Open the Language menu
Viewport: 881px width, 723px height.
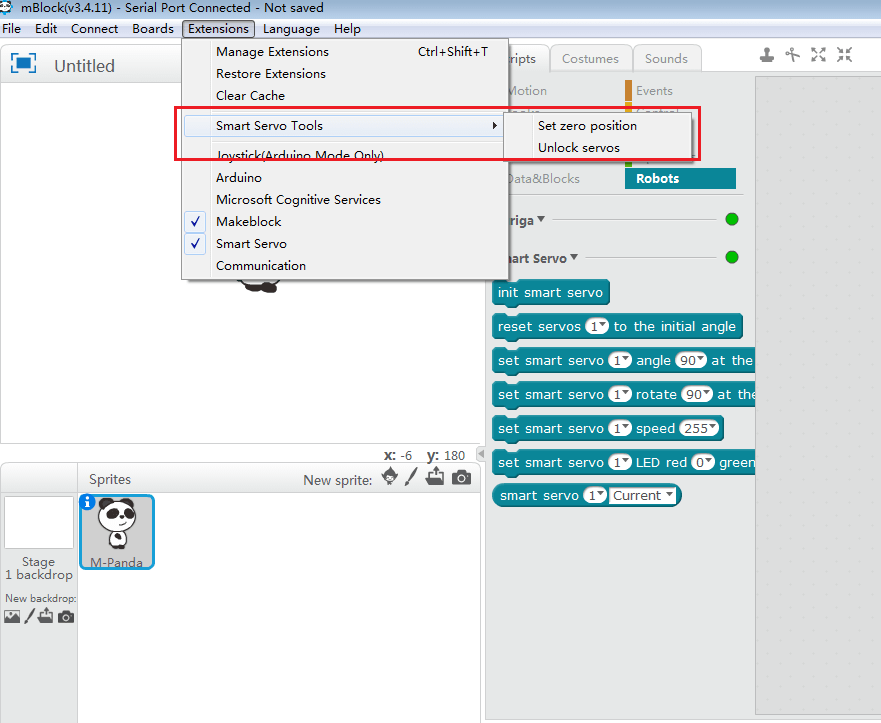pyautogui.click(x=291, y=29)
